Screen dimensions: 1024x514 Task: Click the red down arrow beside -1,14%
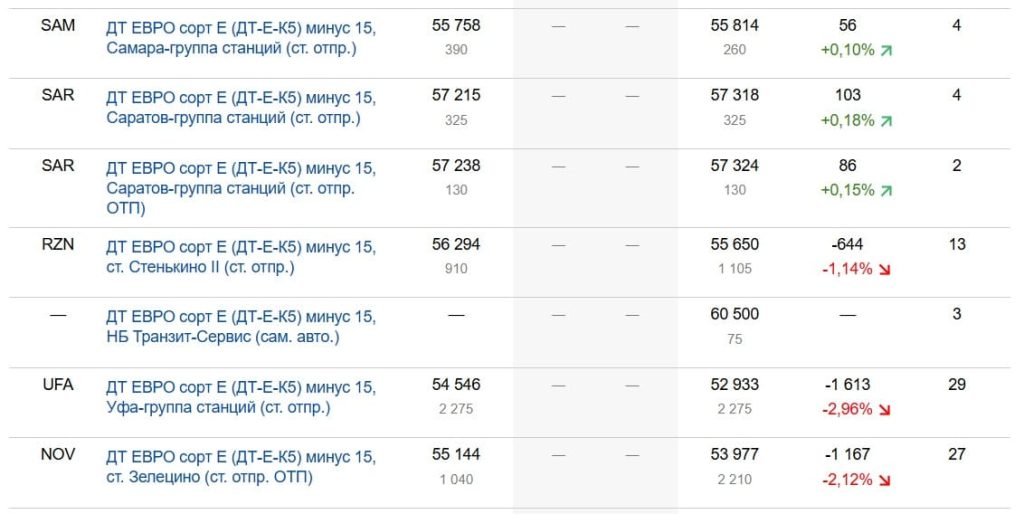[x=885, y=269]
